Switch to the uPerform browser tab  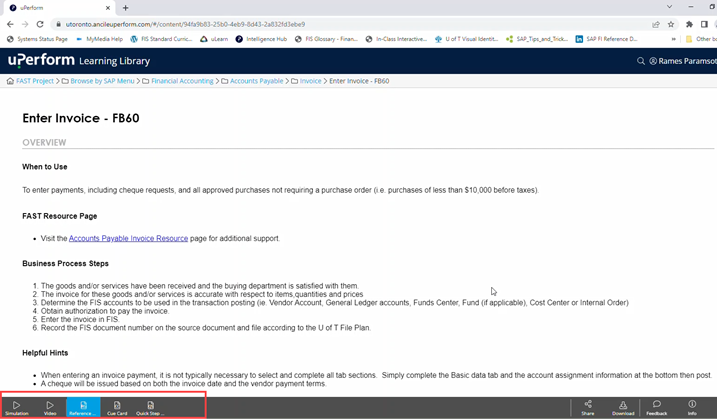(59, 8)
